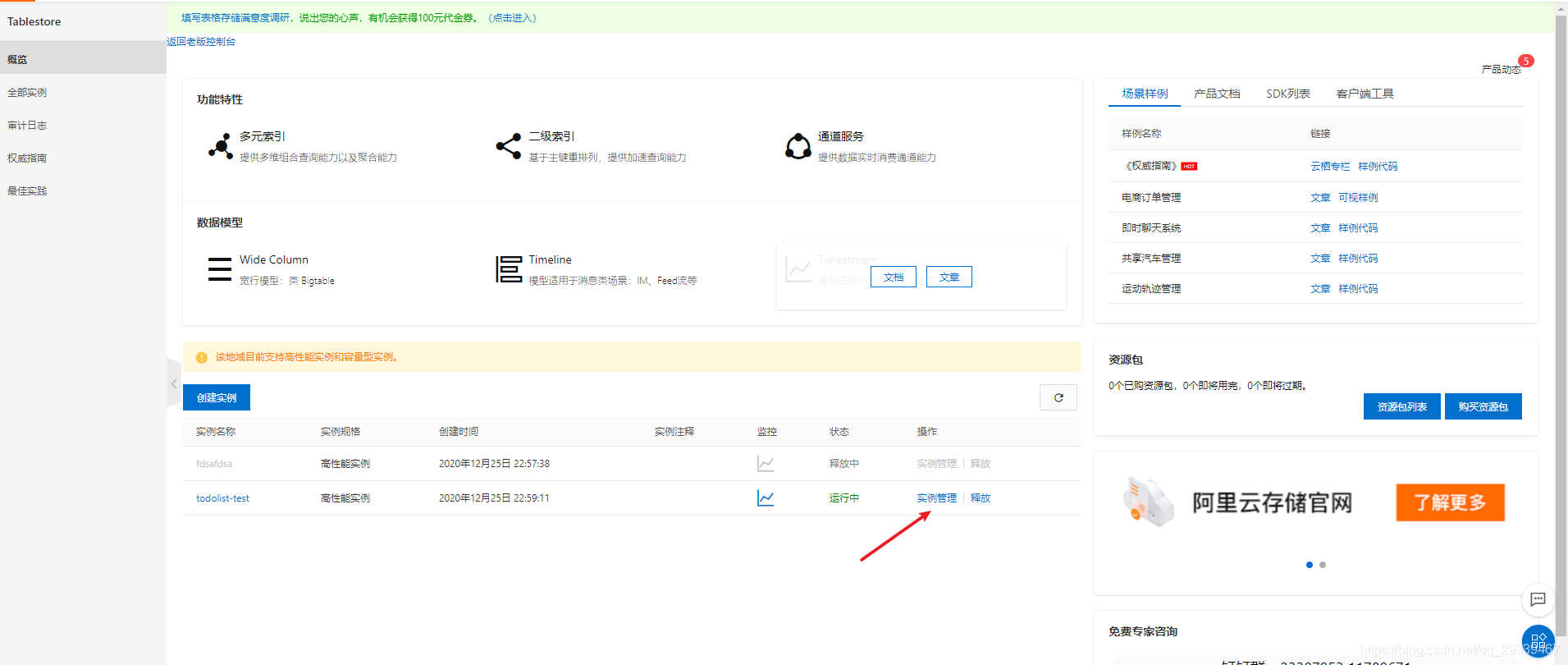Click the 实例名称 column header
This screenshot has height=665, width=1568.
point(216,431)
